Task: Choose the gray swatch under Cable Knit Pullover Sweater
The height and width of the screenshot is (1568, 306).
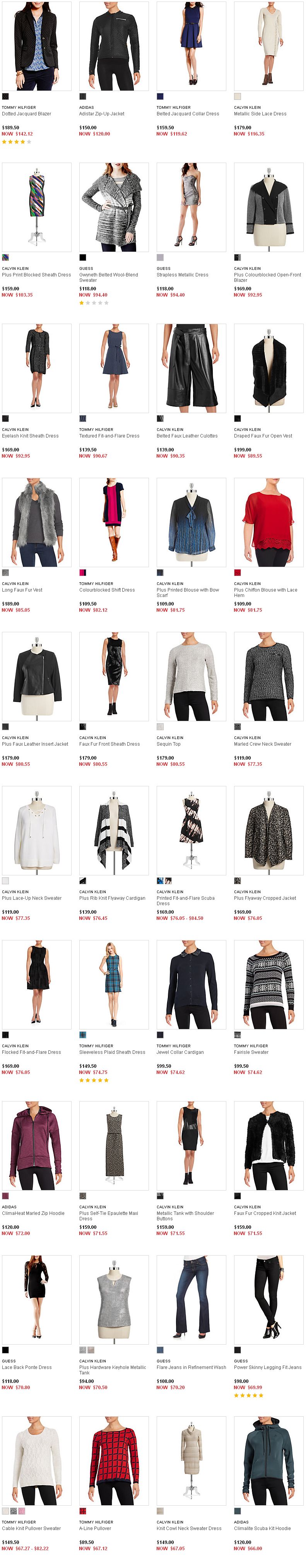Action: pyautogui.click(x=14, y=1511)
